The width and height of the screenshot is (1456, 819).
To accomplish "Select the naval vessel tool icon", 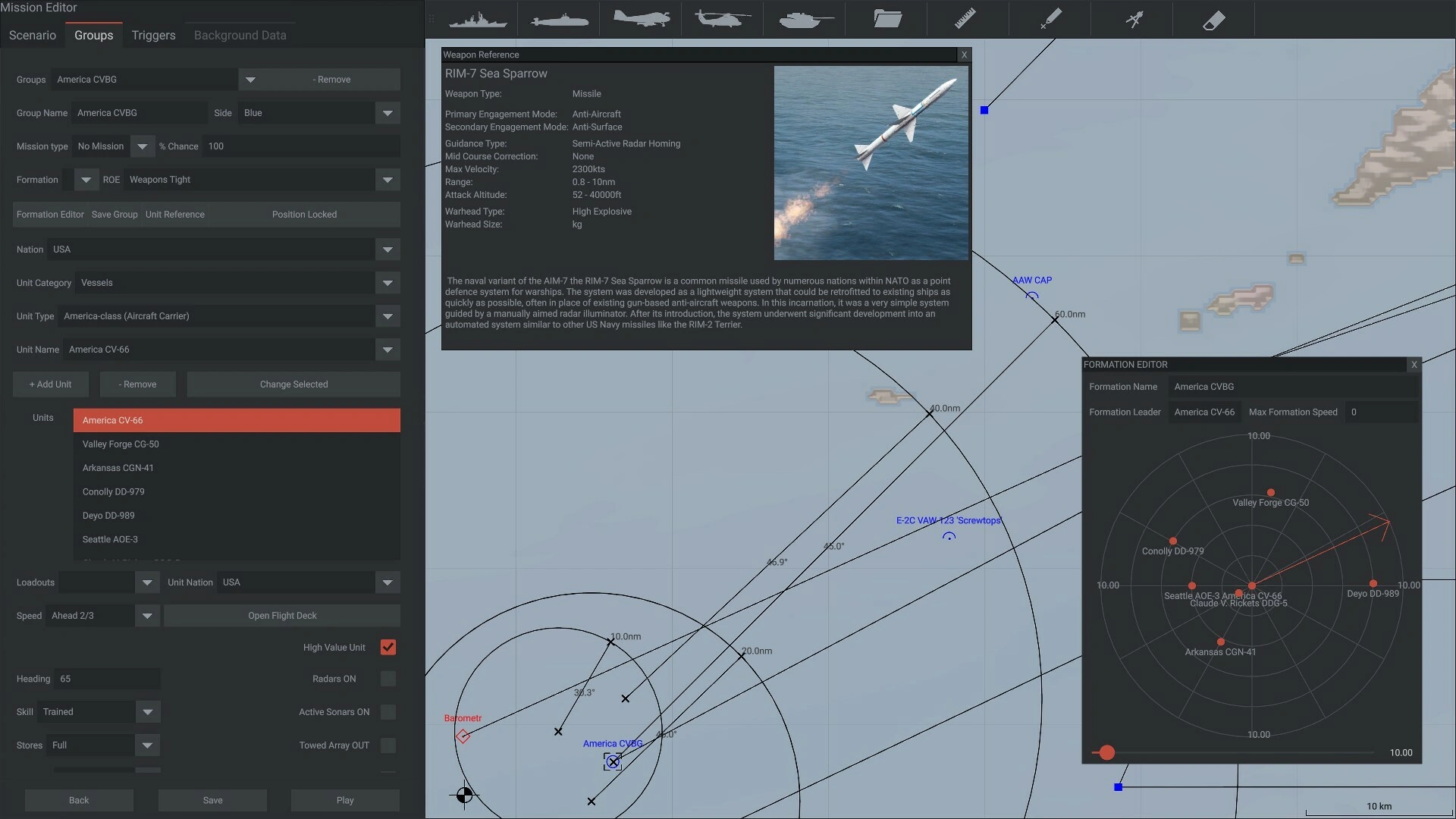I will (477, 20).
